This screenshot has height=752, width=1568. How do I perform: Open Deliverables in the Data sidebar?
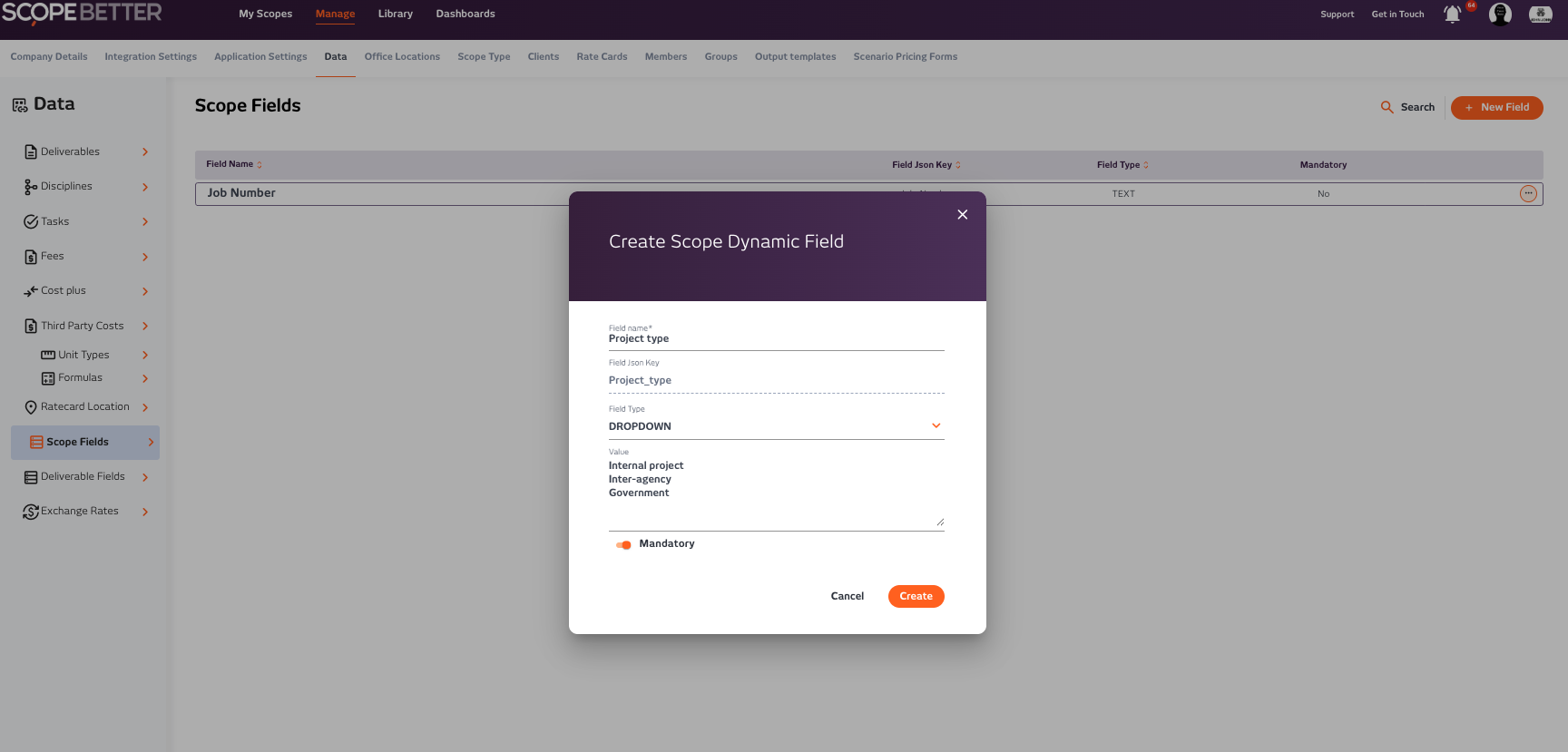click(70, 152)
